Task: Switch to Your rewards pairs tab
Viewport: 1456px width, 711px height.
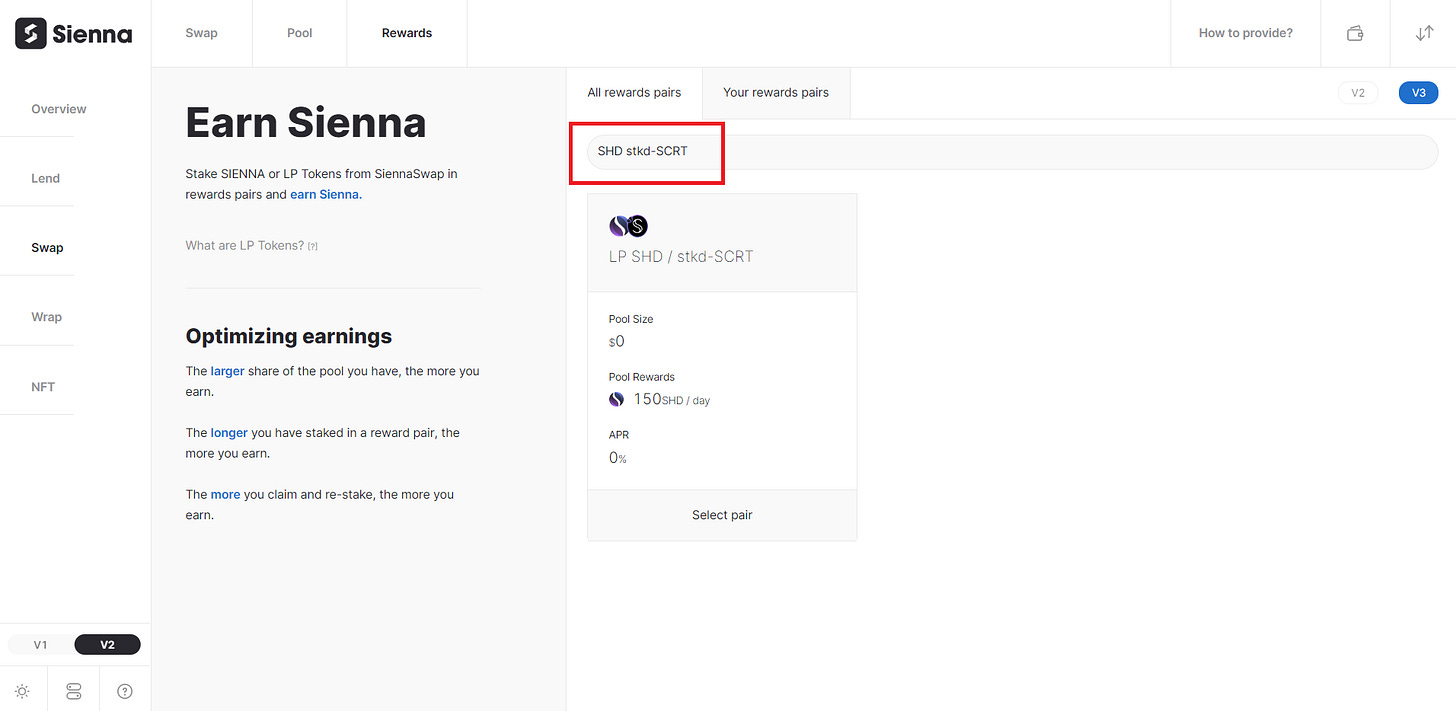Action: point(776,93)
